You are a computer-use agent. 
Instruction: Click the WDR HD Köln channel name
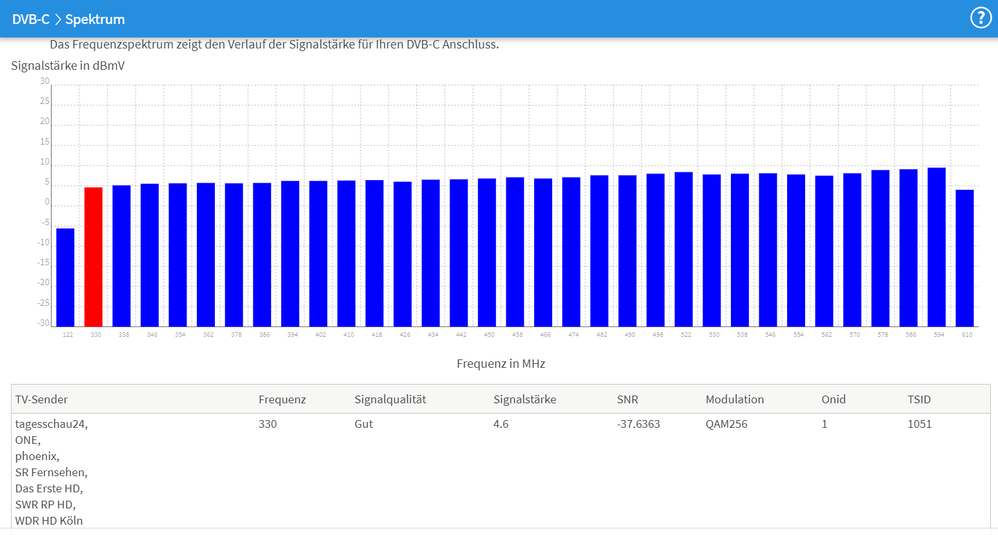(x=49, y=520)
